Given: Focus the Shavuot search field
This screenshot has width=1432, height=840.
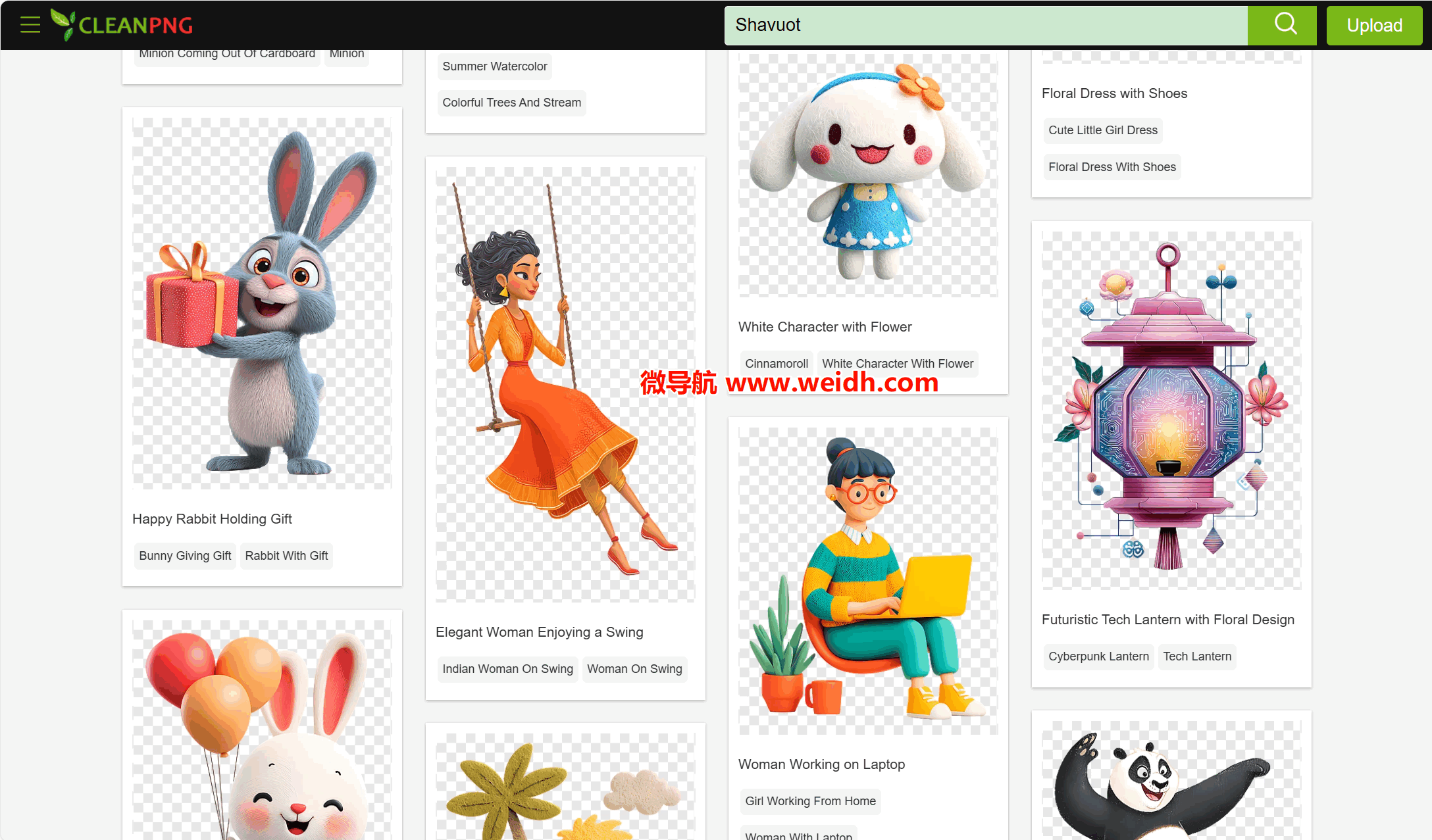Looking at the screenshot, I should tap(985, 25).
